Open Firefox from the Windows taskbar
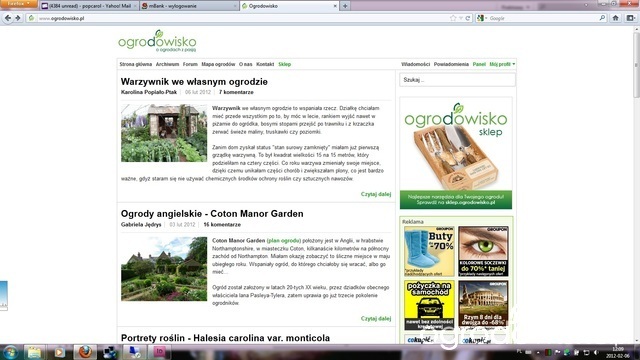This screenshot has height=360, width=640. pos(85,352)
